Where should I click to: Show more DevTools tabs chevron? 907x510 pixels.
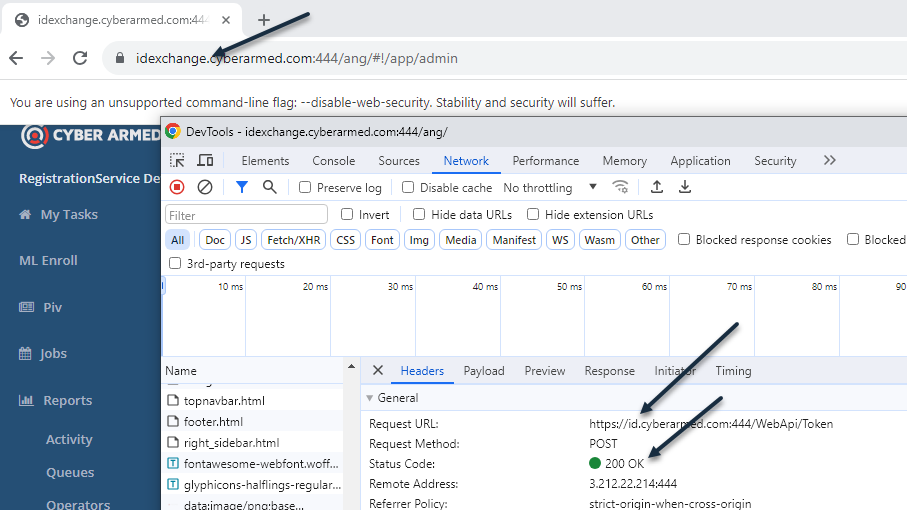pos(829,160)
